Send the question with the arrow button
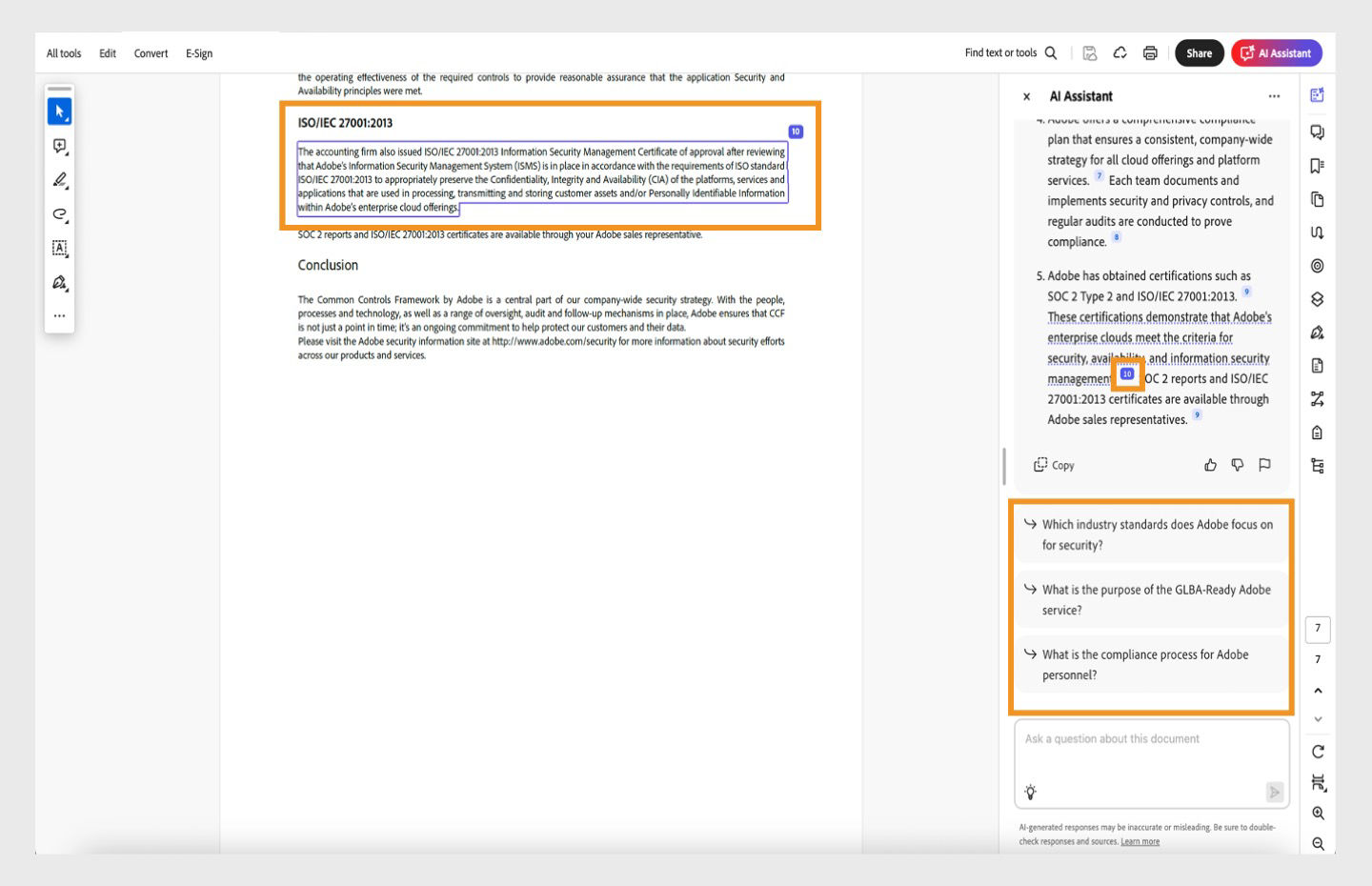The image size is (1372, 886). [1274, 792]
